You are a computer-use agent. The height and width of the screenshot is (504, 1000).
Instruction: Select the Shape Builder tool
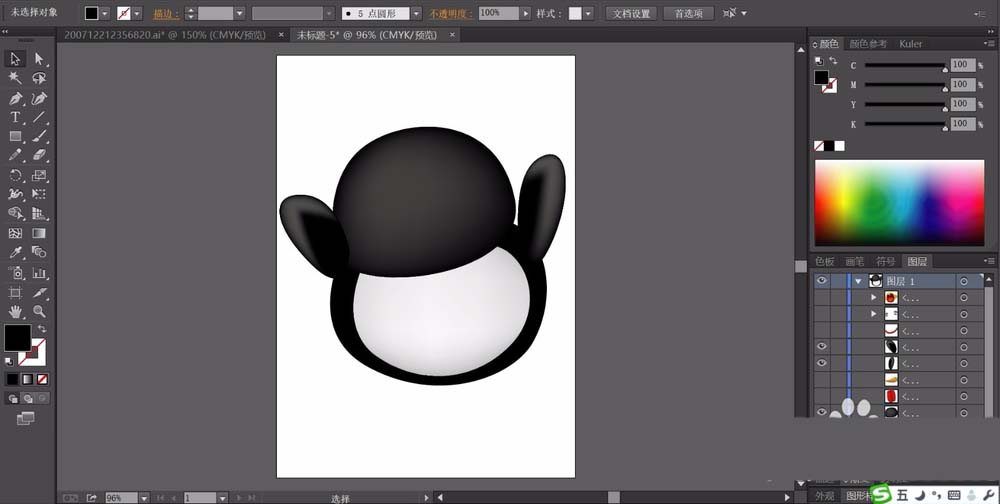15,214
